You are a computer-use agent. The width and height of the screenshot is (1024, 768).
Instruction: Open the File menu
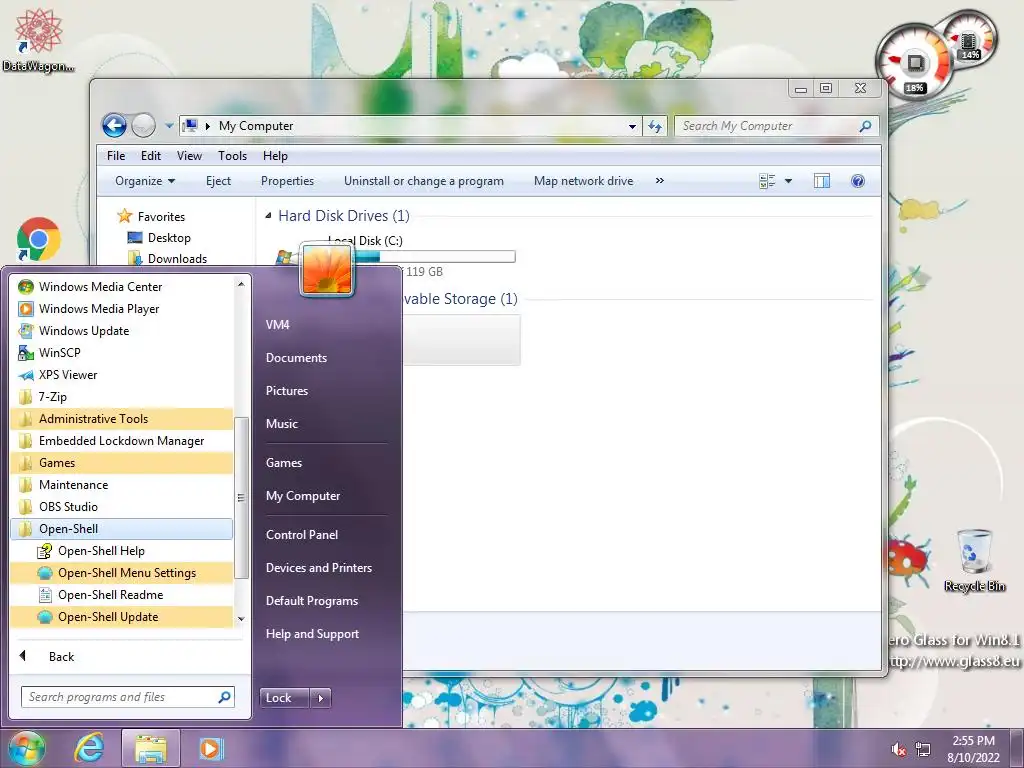(116, 155)
